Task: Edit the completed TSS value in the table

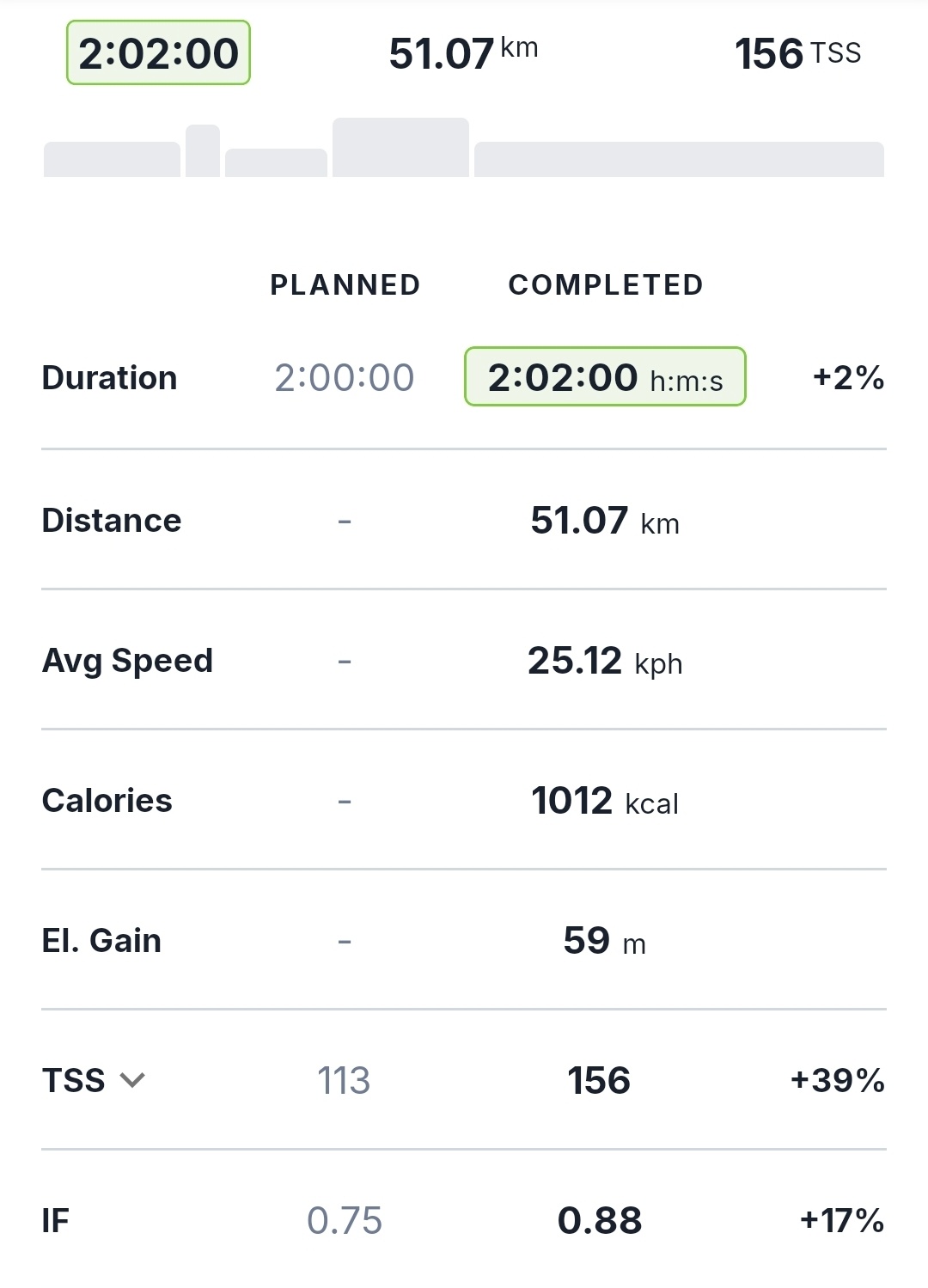Action: (x=599, y=1080)
